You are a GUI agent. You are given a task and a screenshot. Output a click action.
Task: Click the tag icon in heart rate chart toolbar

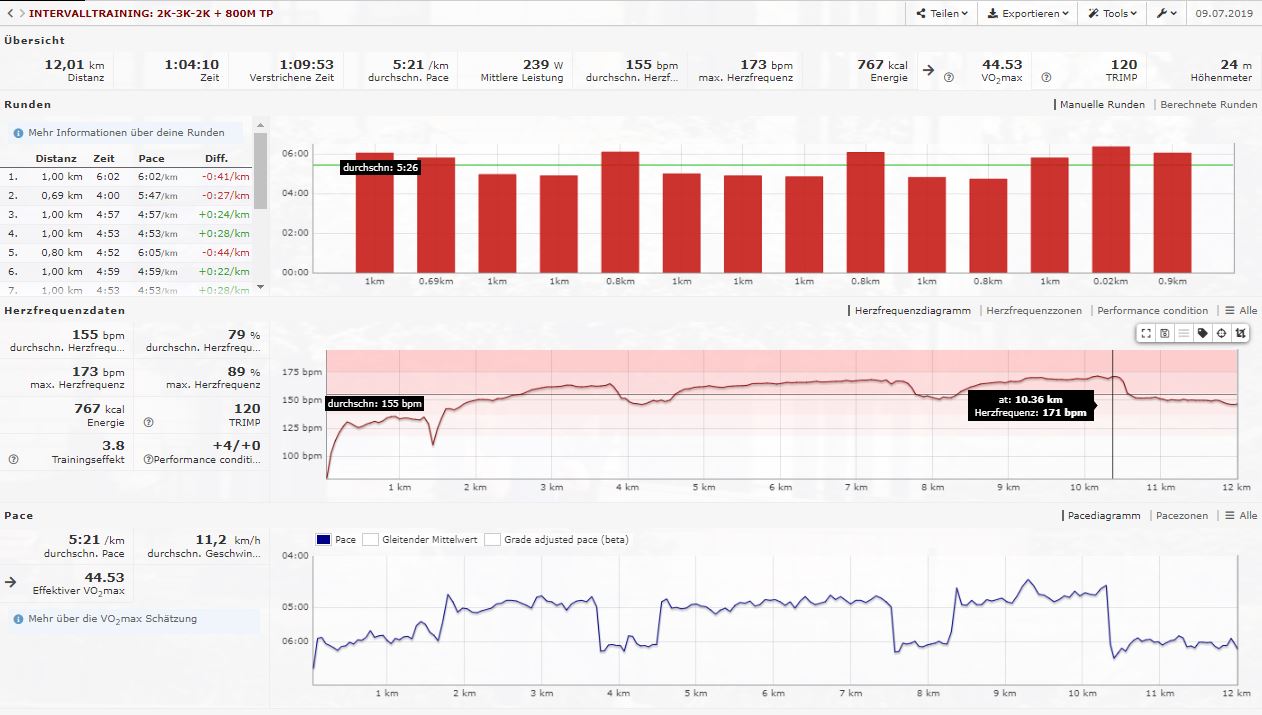(1203, 333)
